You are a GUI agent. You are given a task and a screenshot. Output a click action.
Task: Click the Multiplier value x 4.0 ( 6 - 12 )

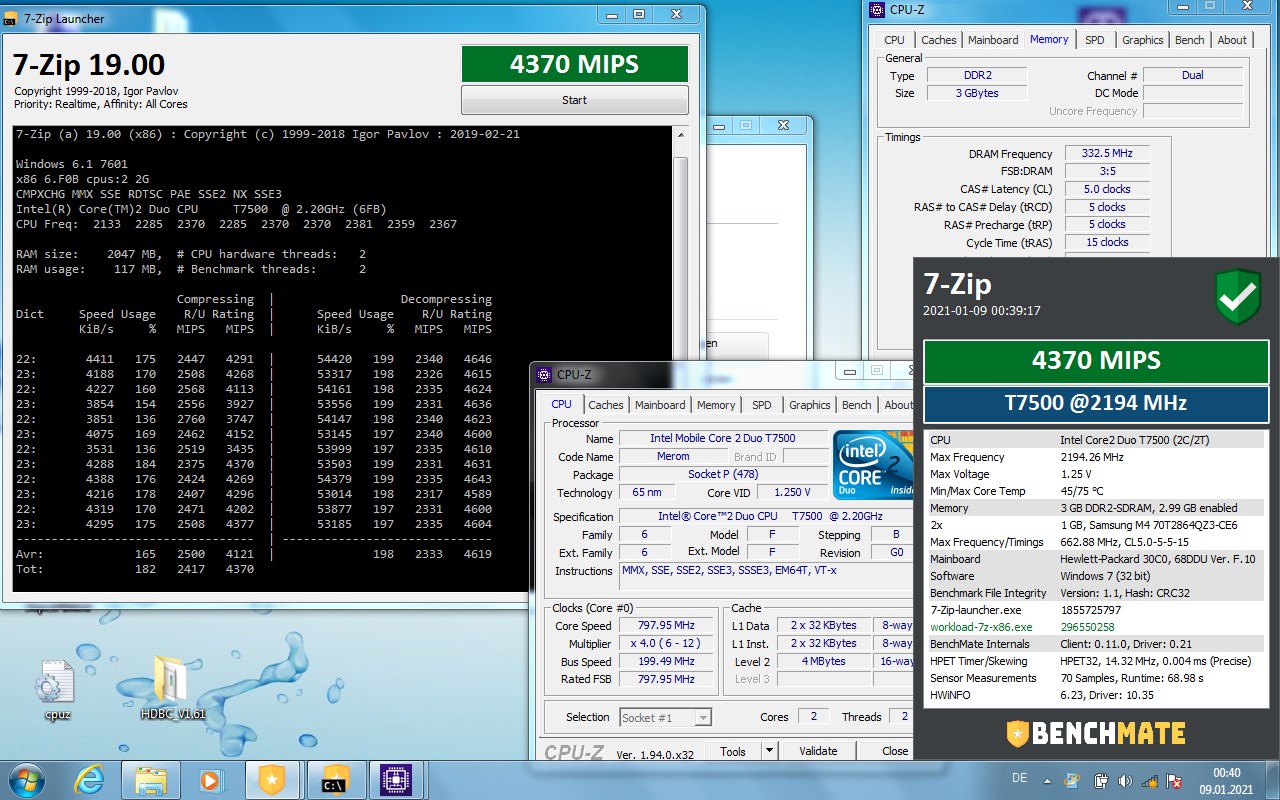coord(668,644)
